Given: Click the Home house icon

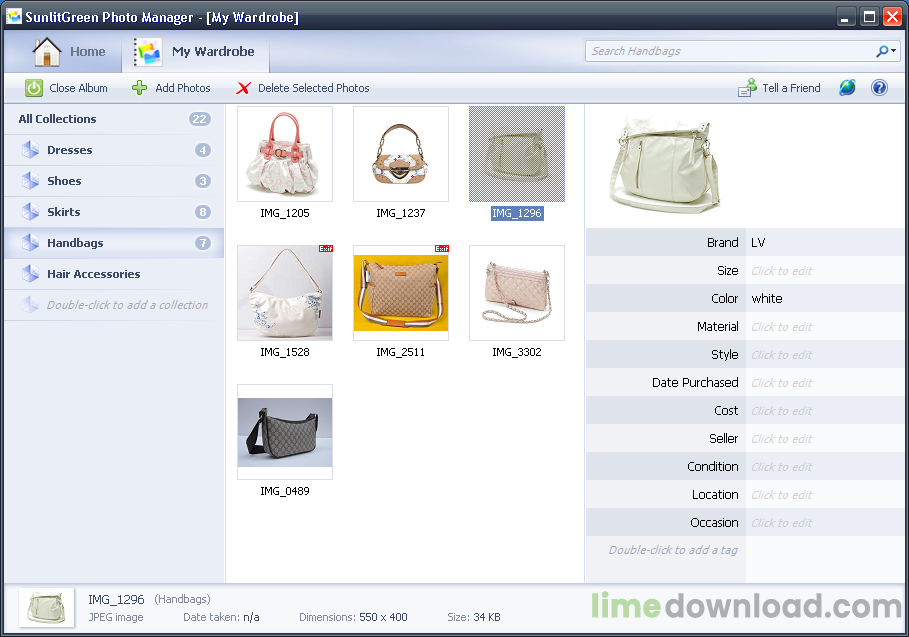Looking at the screenshot, I should (x=46, y=50).
